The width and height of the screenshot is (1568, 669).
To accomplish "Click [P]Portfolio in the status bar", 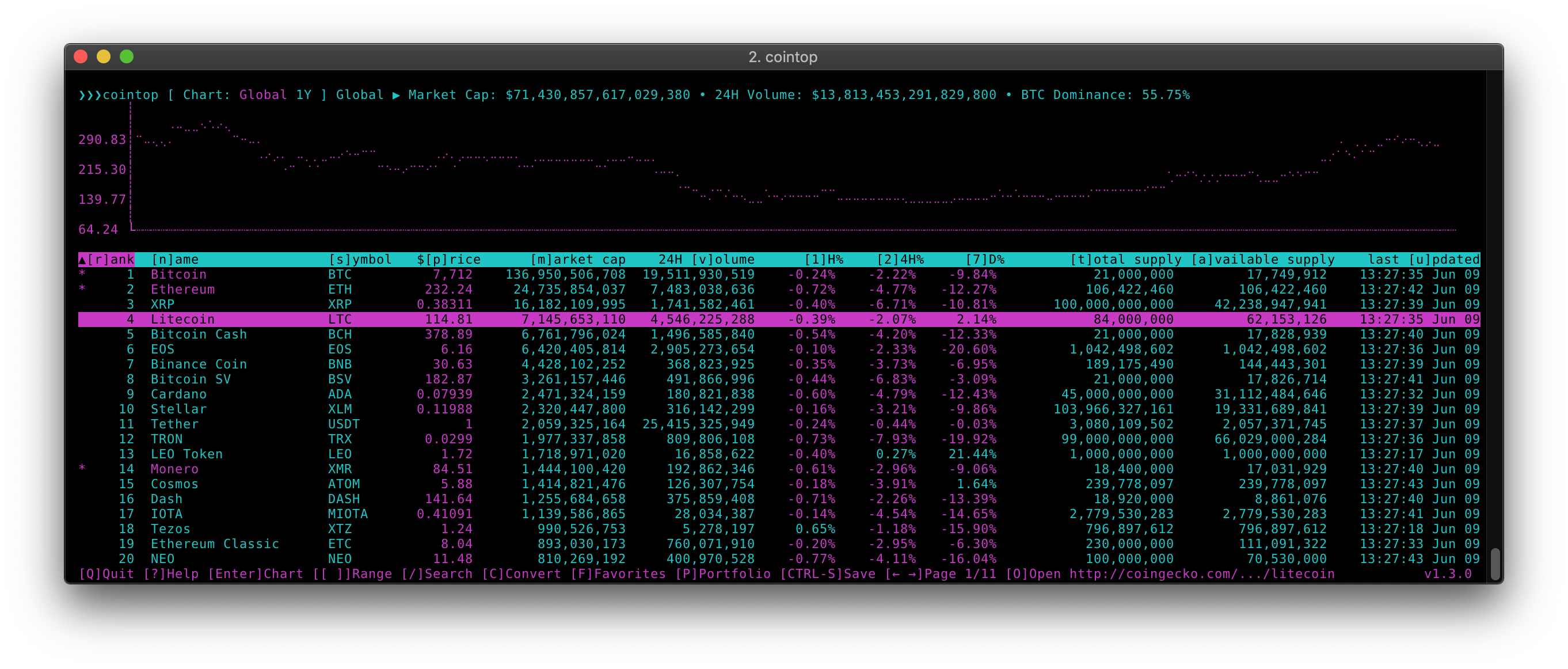I will click(722, 574).
